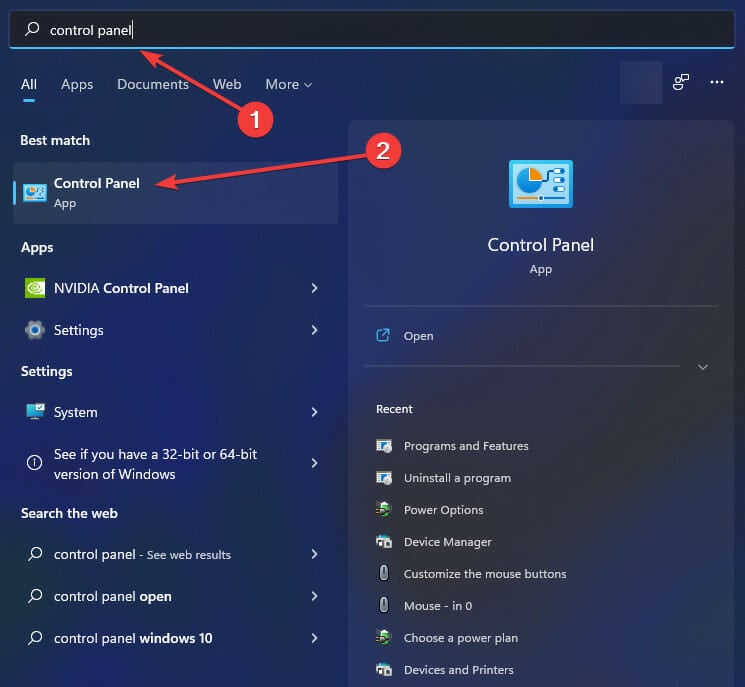
Task: Click the Open external-link icon
Action: click(x=383, y=335)
